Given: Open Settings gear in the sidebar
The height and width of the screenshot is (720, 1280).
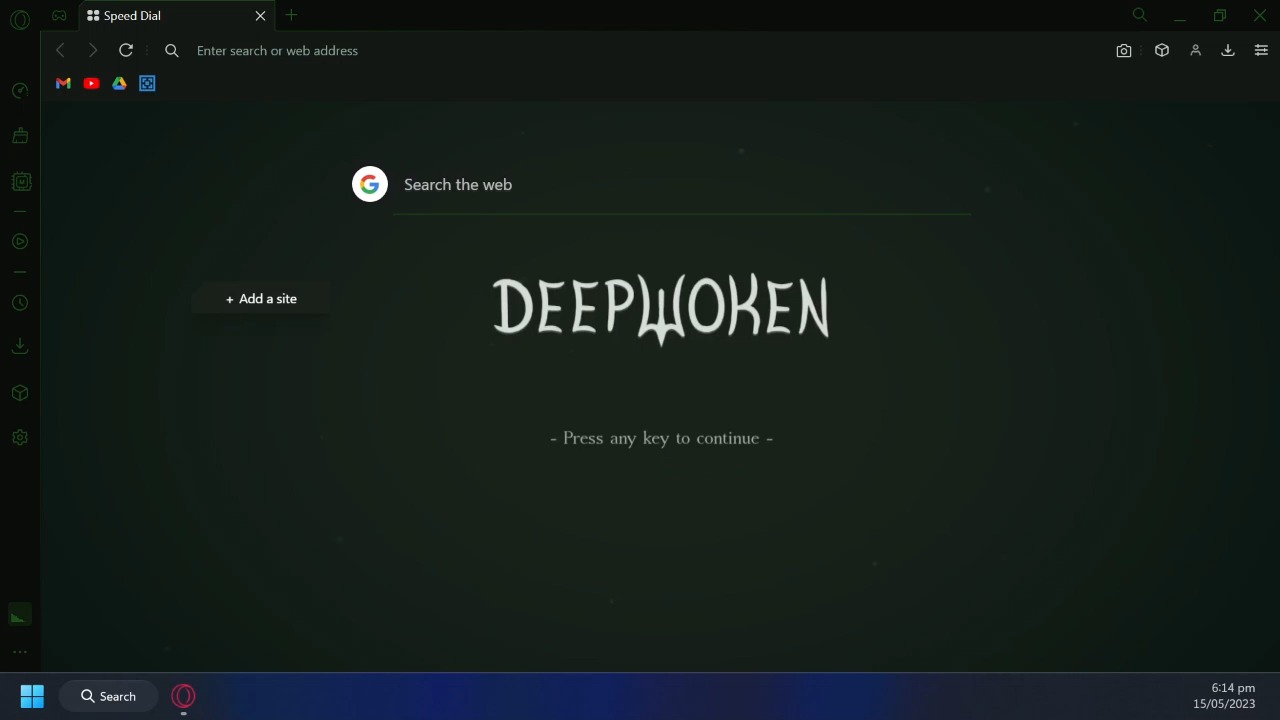Looking at the screenshot, I should click(x=20, y=437).
